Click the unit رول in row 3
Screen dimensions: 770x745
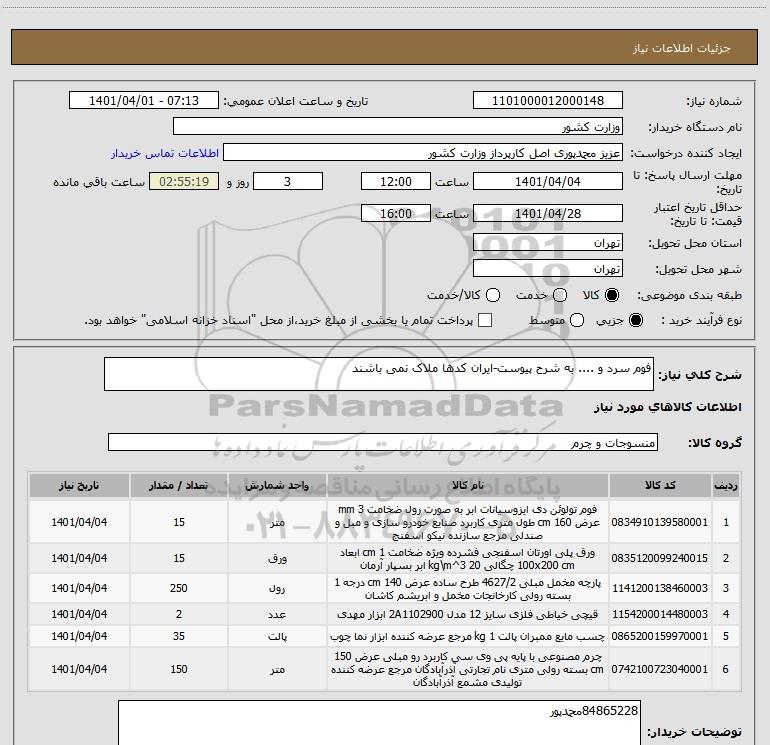[x=277, y=588]
